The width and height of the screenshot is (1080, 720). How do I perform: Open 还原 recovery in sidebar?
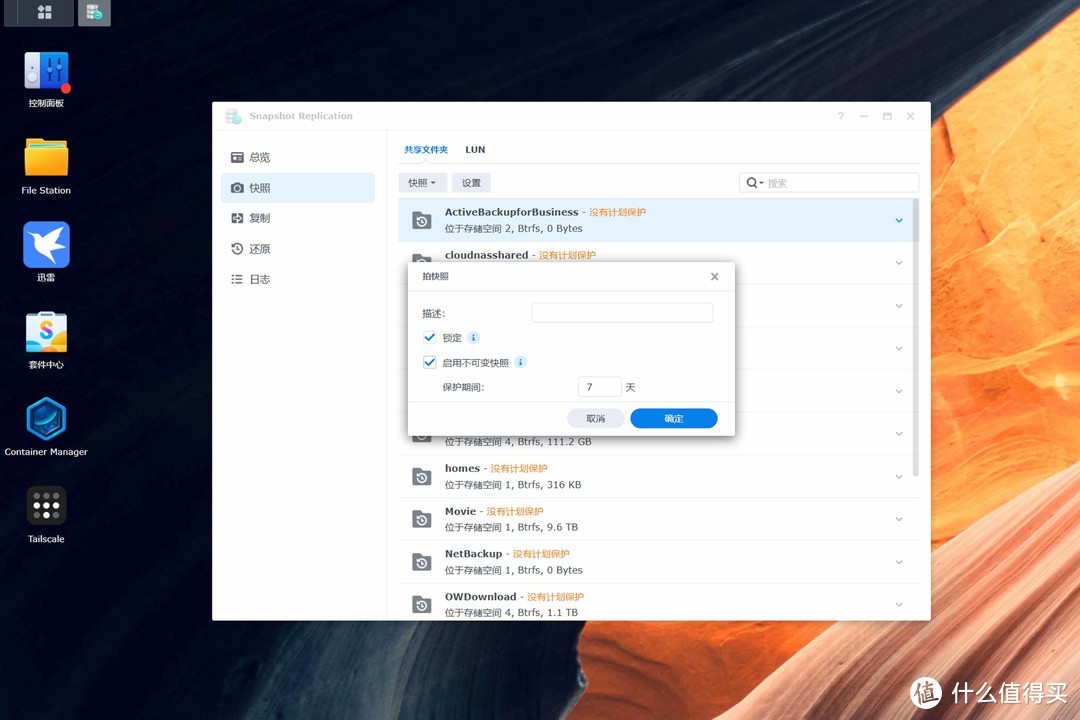pos(298,249)
